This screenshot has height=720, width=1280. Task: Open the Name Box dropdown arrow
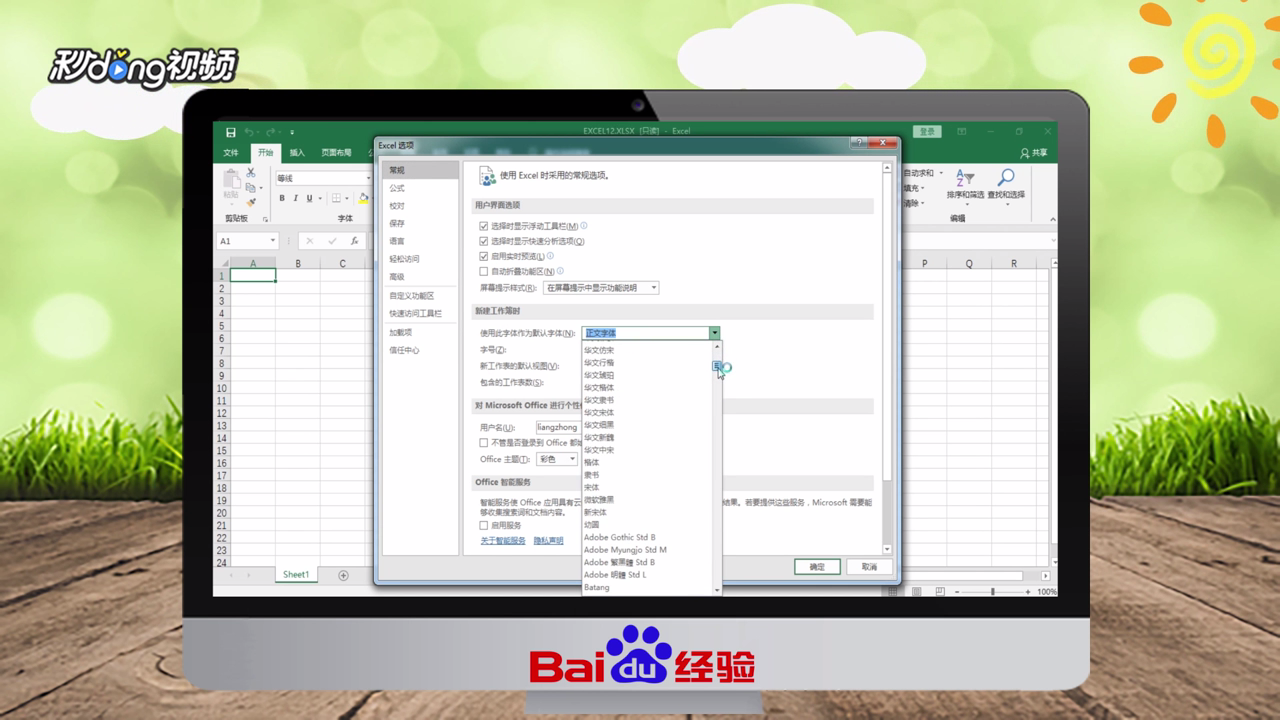272,241
